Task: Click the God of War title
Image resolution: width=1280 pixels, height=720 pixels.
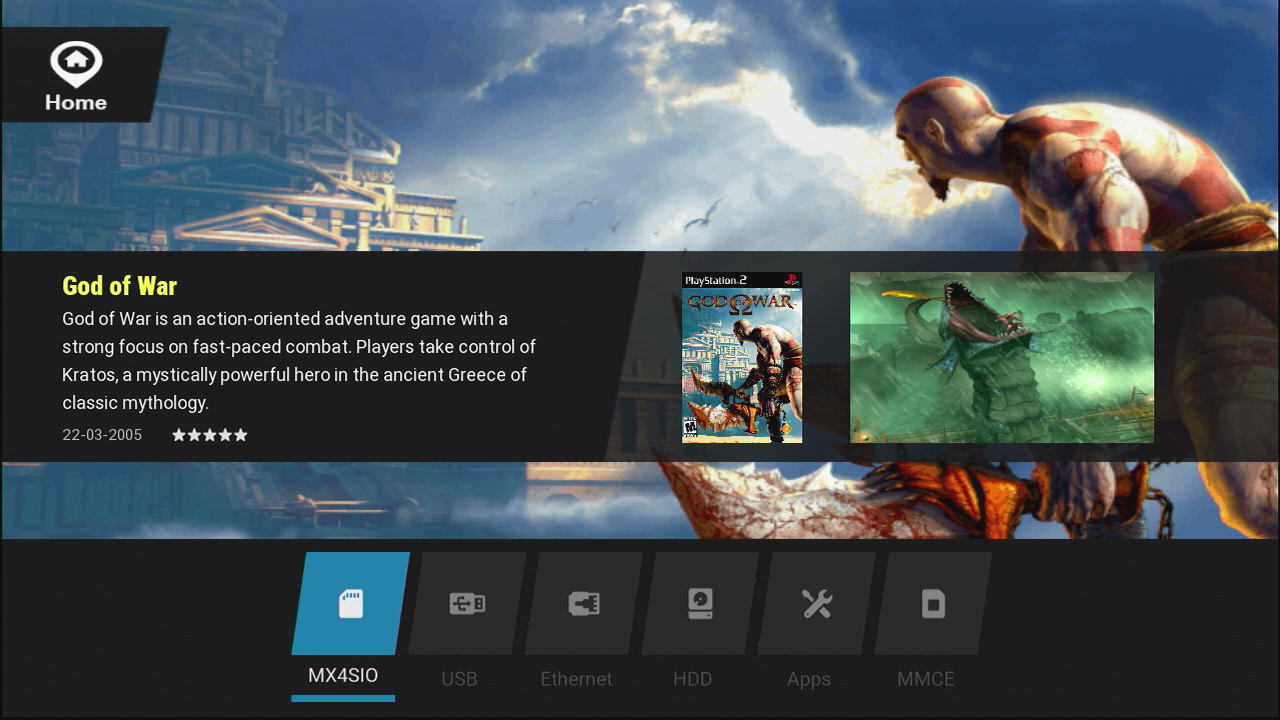Action: coord(119,286)
